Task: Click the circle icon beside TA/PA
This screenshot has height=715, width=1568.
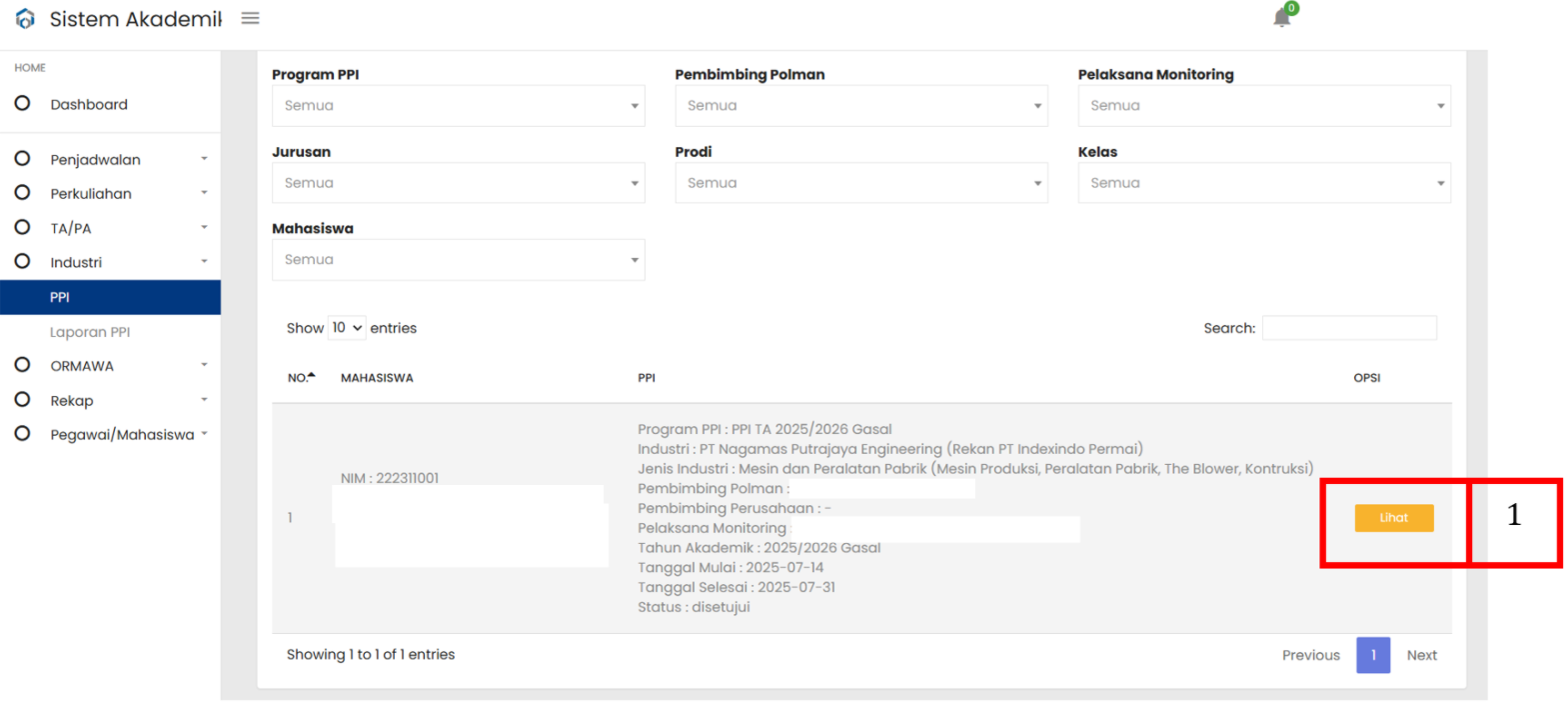Action: 22,227
